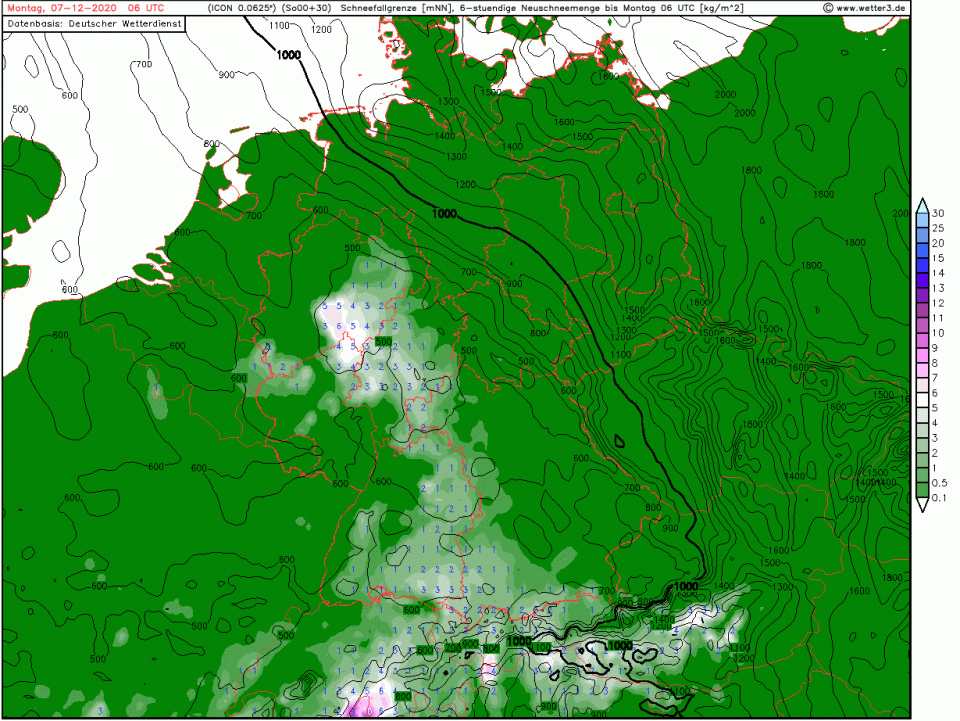This screenshot has height=721, width=960.
Task: Click the www.wetter3.de copyright link
Action: tap(865, 8)
